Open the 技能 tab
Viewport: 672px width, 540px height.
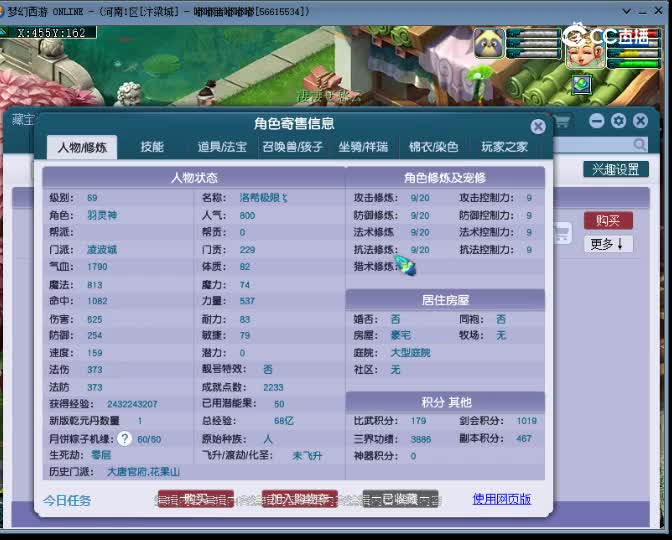point(152,147)
